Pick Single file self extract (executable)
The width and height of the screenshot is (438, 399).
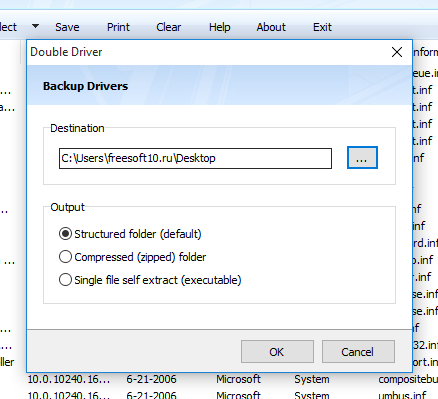tap(150, 280)
